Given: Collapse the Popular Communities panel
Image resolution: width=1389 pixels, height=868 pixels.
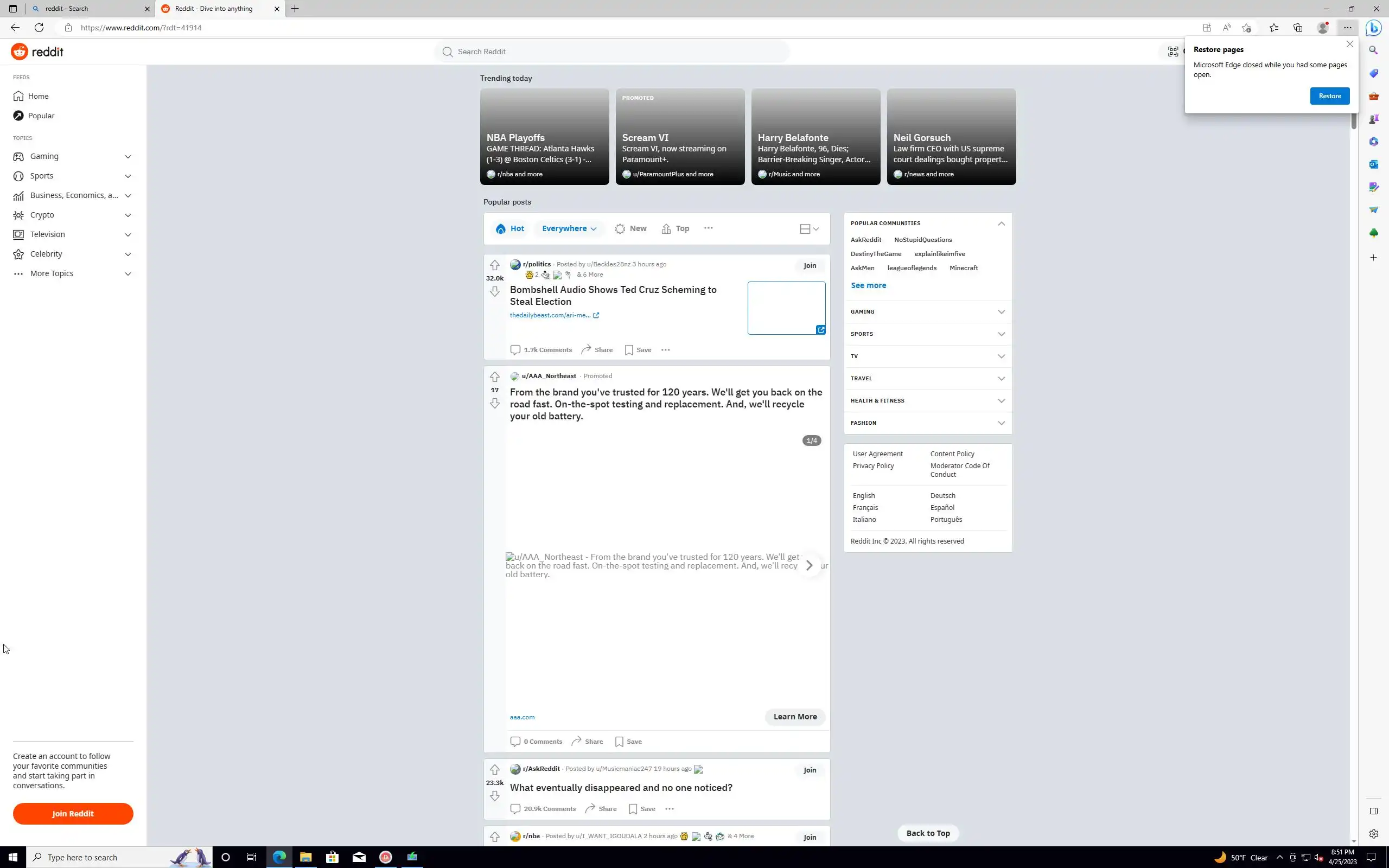Looking at the screenshot, I should click(x=1001, y=224).
